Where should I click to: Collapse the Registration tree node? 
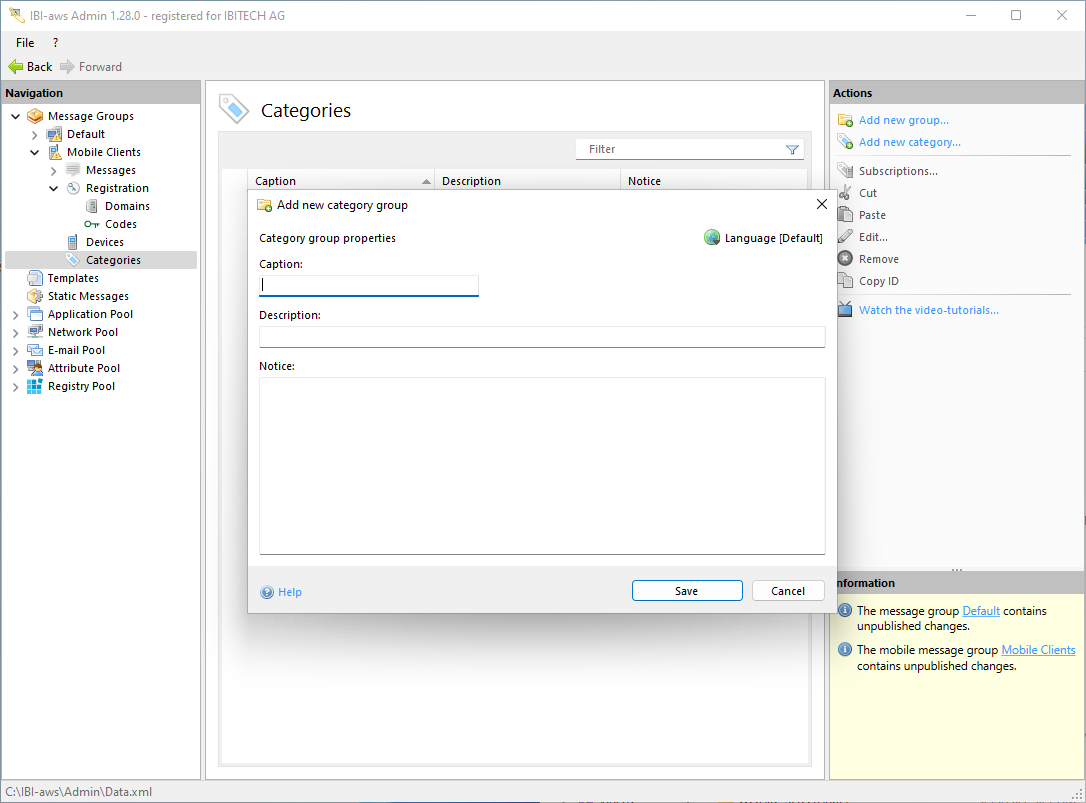54,188
